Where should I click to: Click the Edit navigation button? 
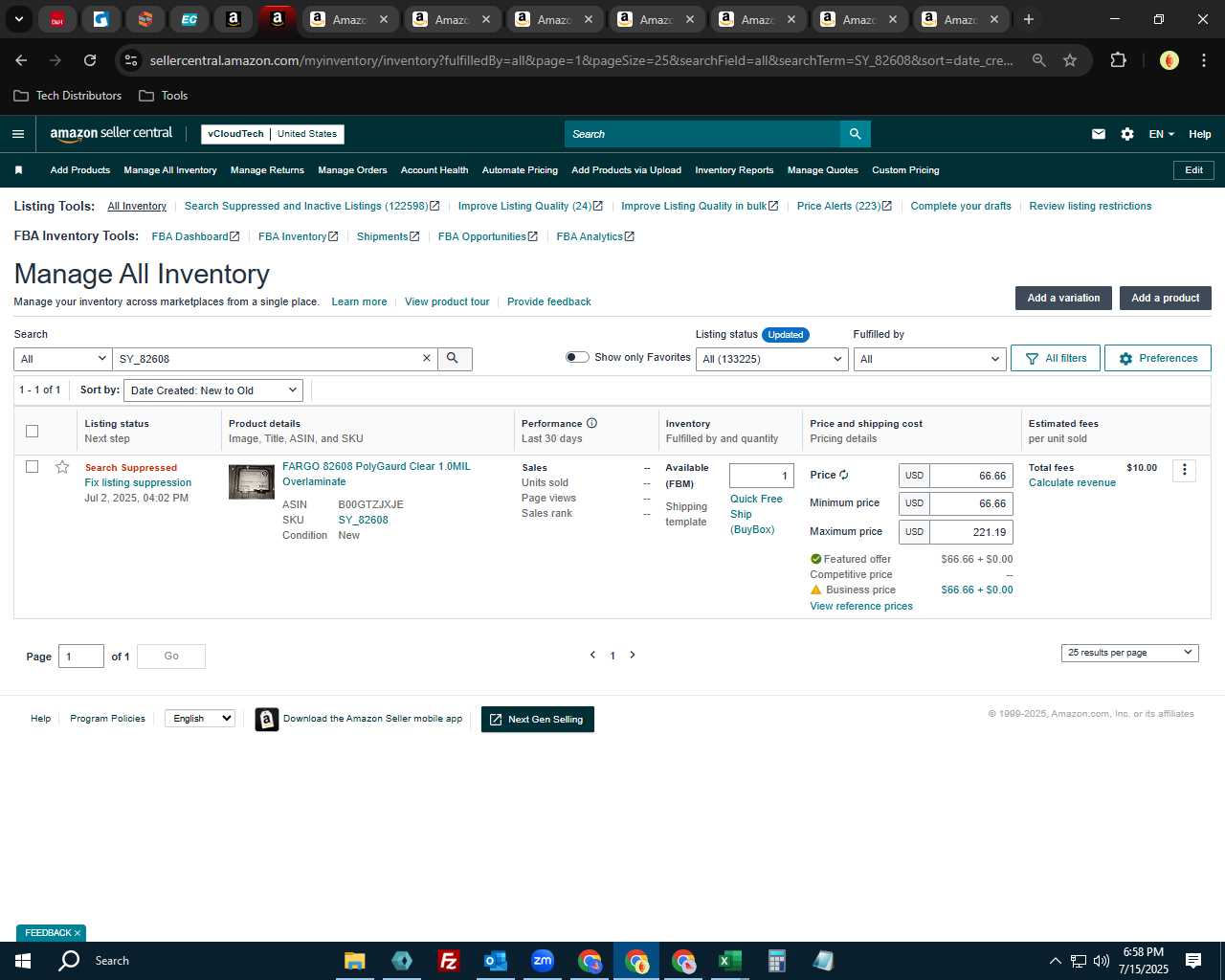click(1193, 170)
